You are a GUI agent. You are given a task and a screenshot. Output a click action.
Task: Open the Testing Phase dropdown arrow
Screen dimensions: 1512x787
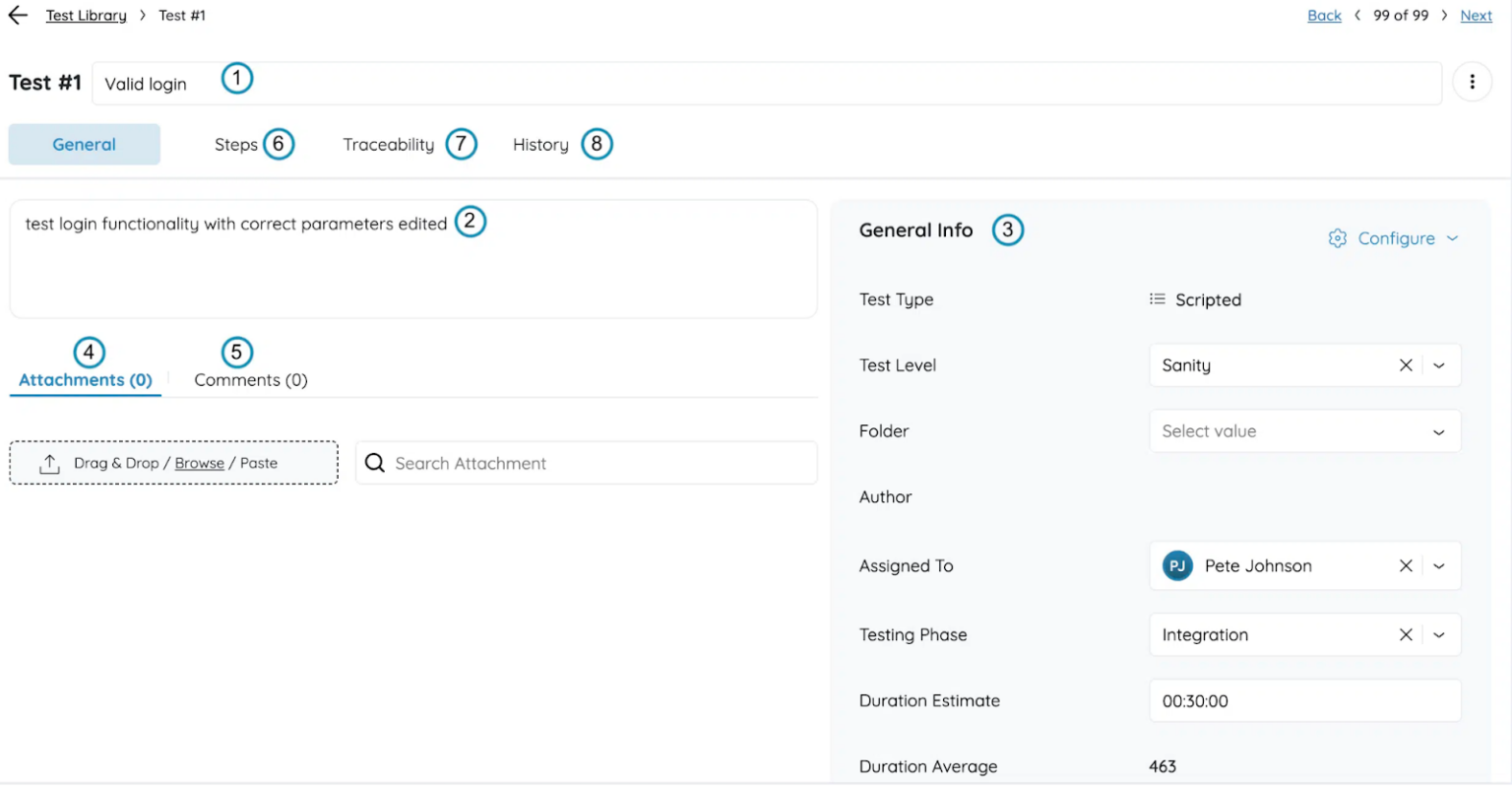(1439, 635)
